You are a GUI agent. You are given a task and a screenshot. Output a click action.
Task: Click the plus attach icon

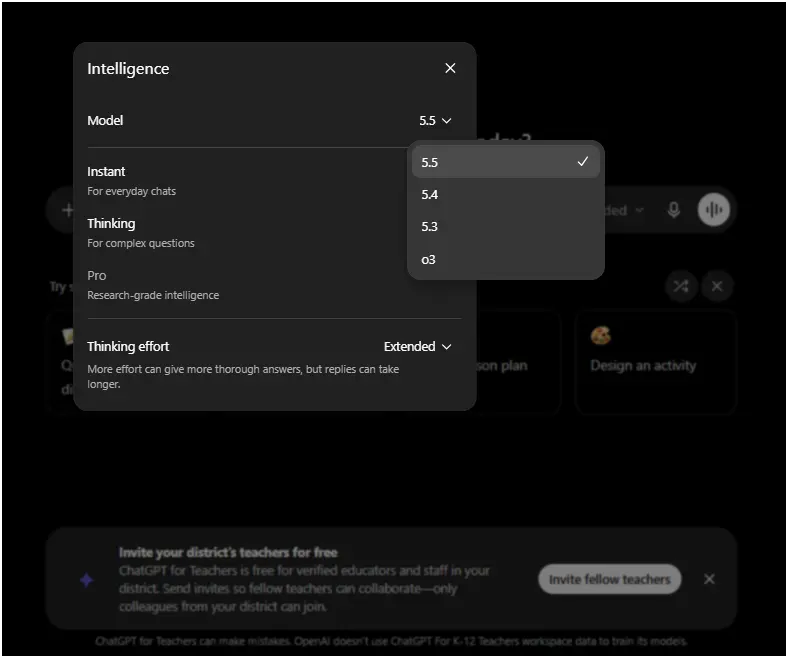coord(67,210)
